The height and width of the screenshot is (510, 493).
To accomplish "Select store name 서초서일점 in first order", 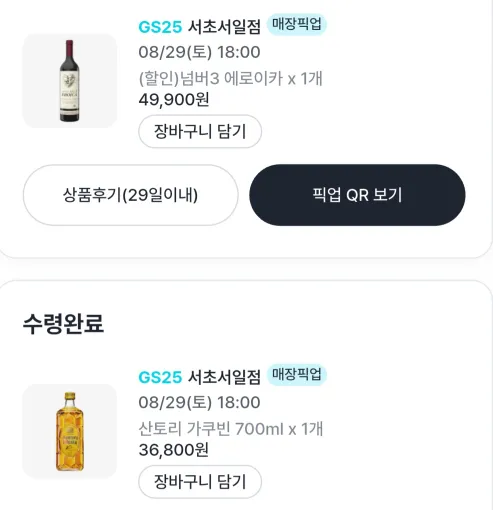I will [x=224, y=27].
